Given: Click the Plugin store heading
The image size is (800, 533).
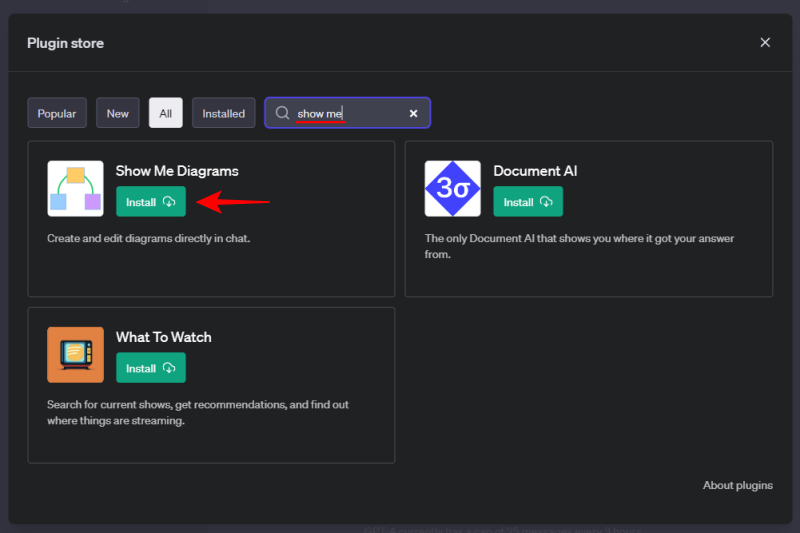Looking at the screenshot, I should click(x=65, y=43).
